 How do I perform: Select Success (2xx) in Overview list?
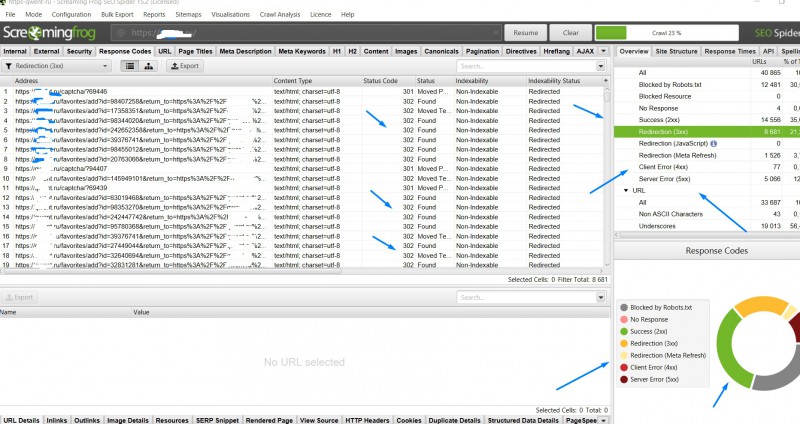tap(659, 120)
